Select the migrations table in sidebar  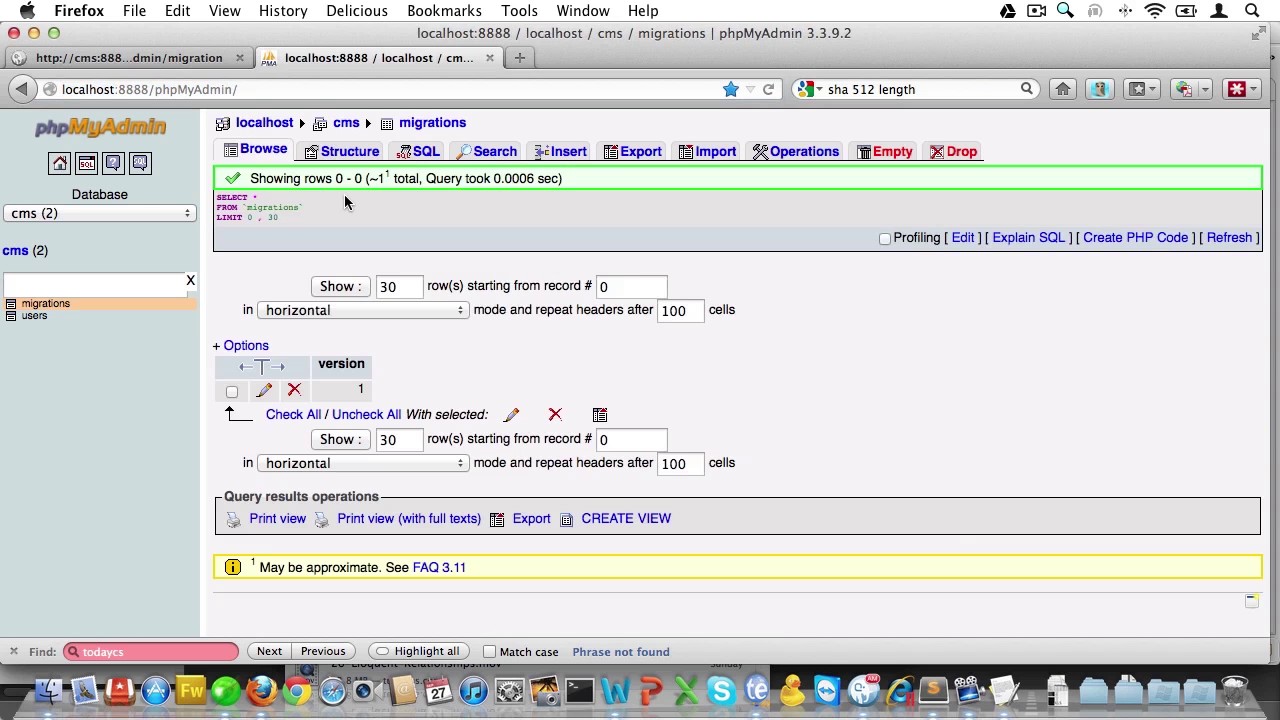[x=45, y=304]
